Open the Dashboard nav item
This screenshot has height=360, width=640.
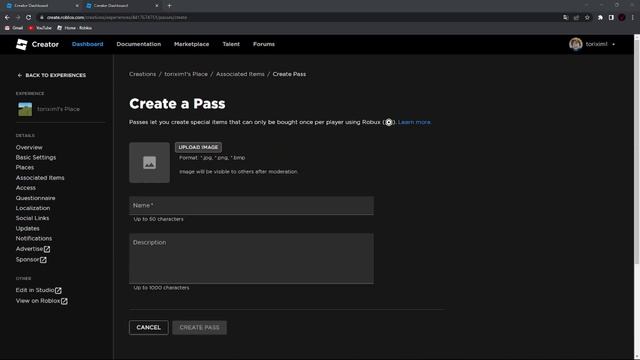click(x=87, y=44)
